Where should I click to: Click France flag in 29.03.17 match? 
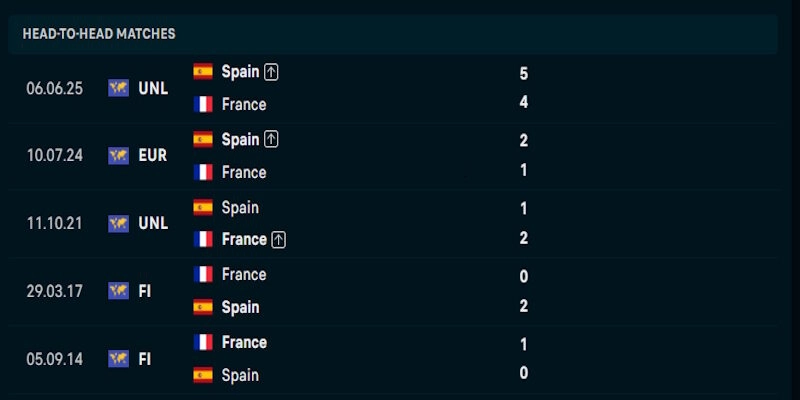point(203,274)
